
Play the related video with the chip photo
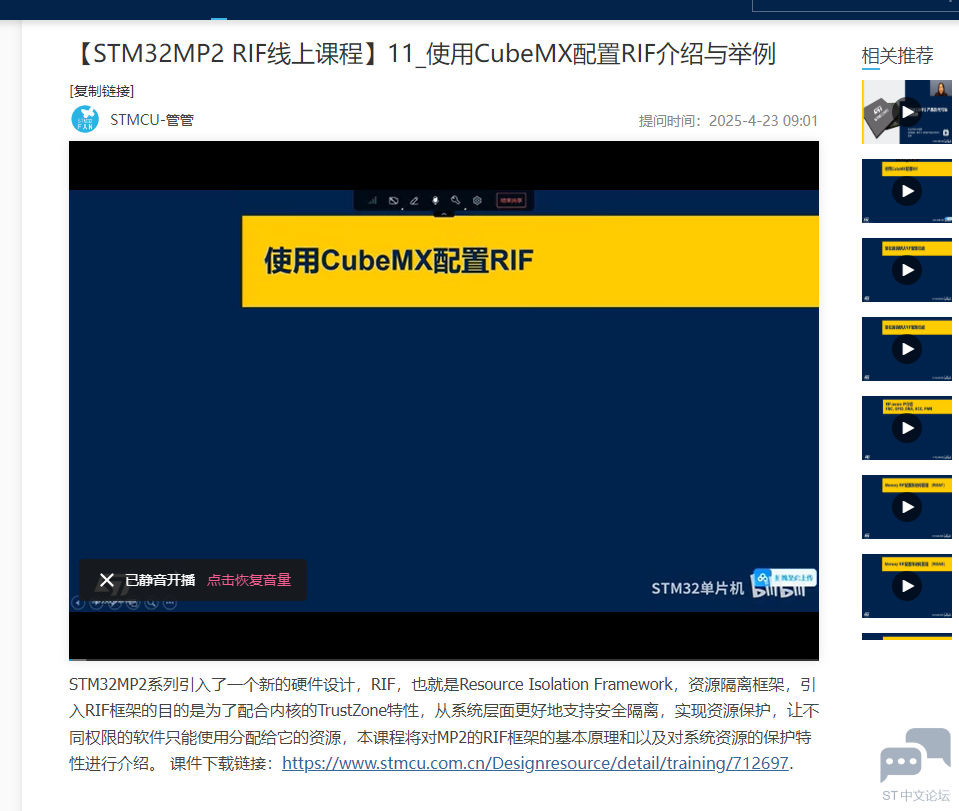(x=906, y=112)
